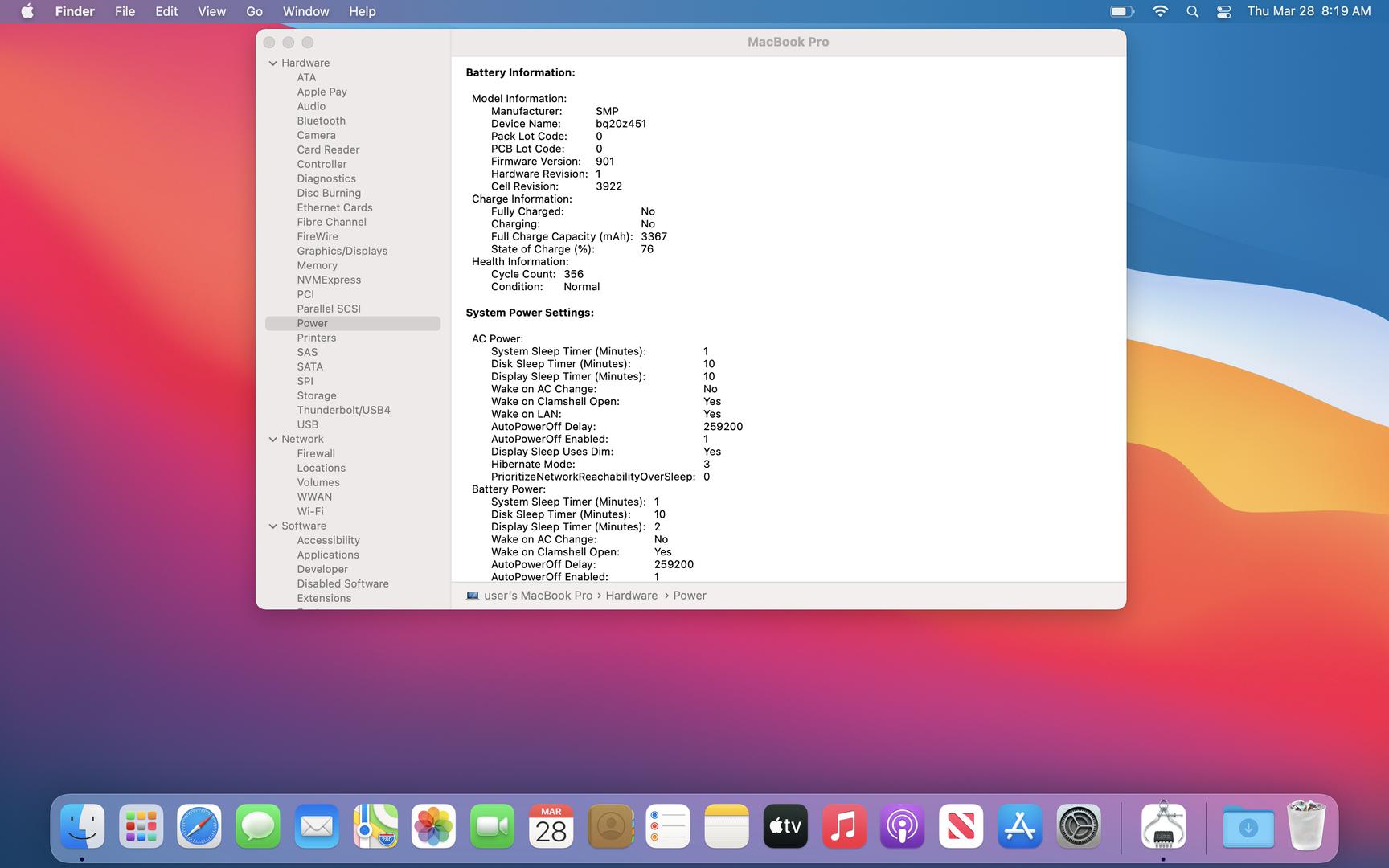This screenshot has width=1389, height=868.
Task: Click Hardware in the path bar
Action: [631, 596]
